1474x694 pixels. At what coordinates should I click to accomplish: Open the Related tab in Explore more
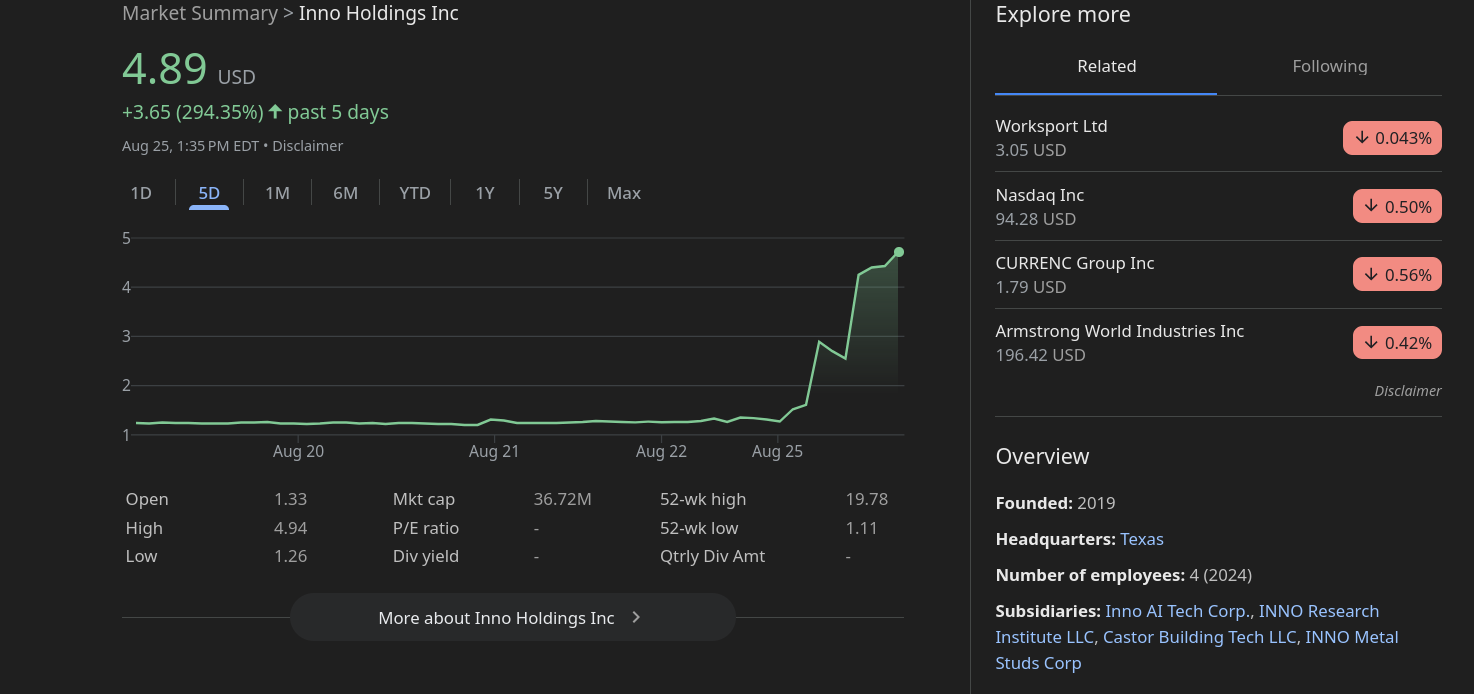point(1106,66)
